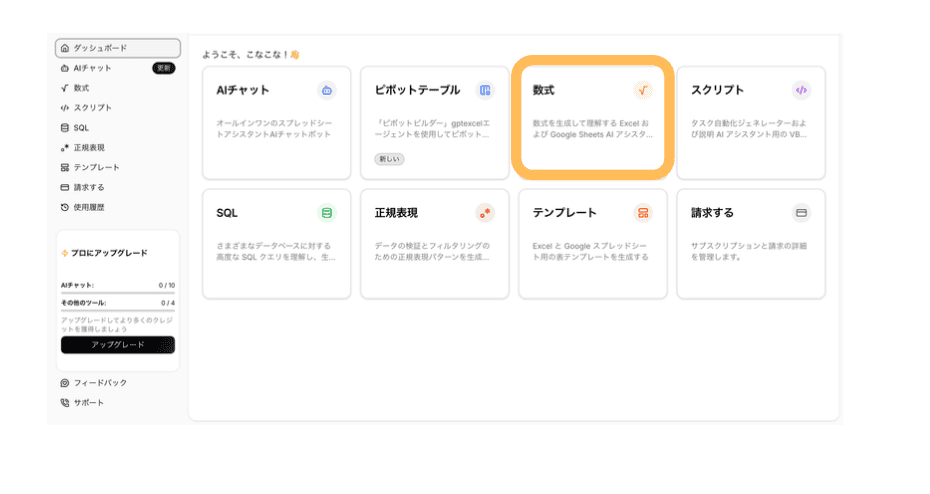Select SQL in the left sidebar
The width and height of the screenshot is (930, 494).
pos(81,128)
